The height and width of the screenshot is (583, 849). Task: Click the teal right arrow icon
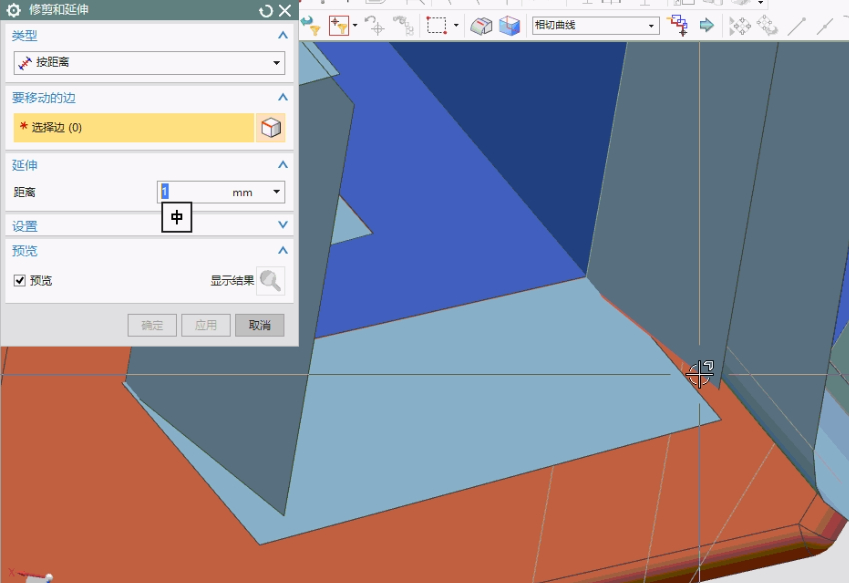tap(707, 25)
